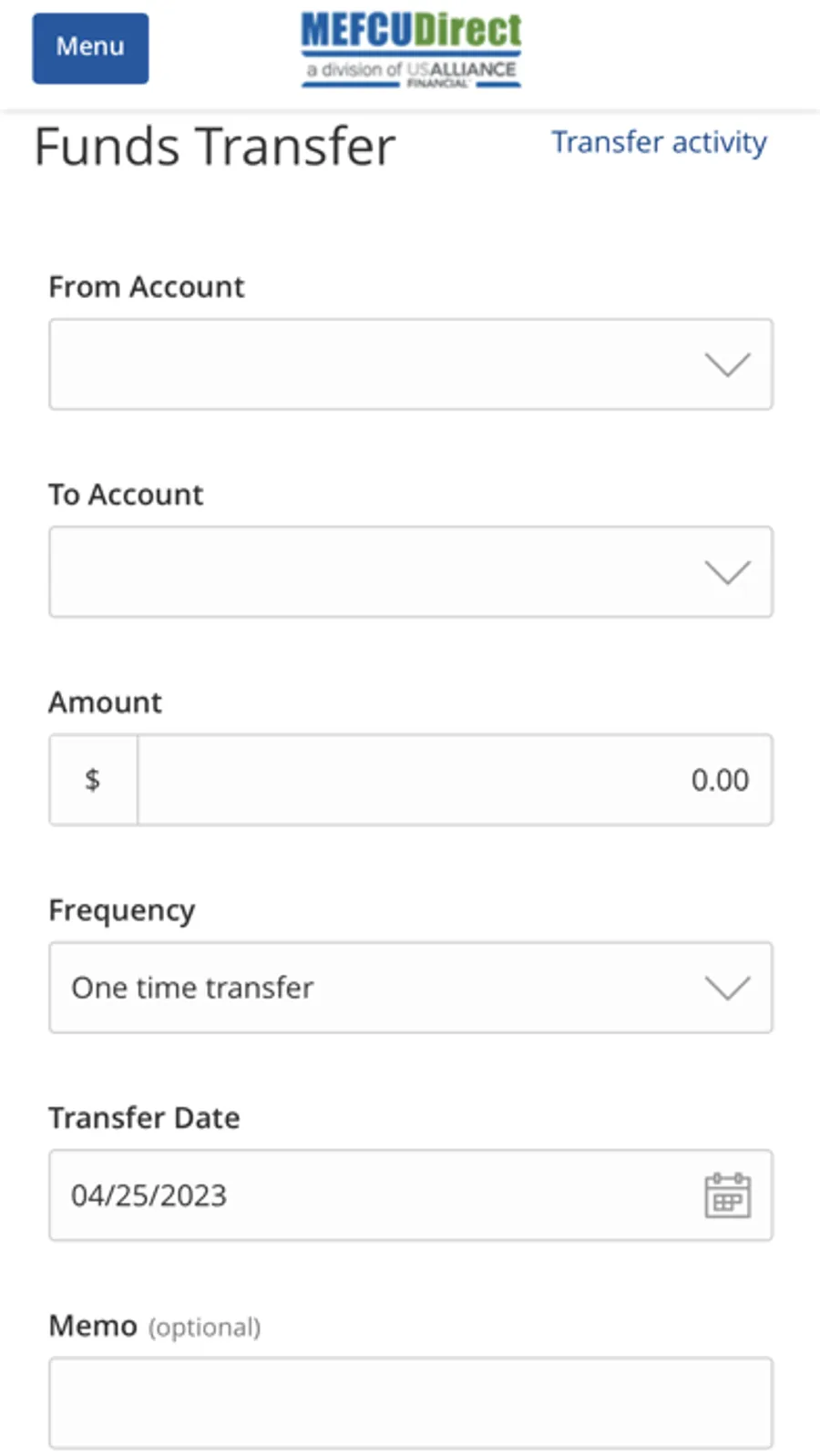
Task: Open the Menu button
Action: 90,47
